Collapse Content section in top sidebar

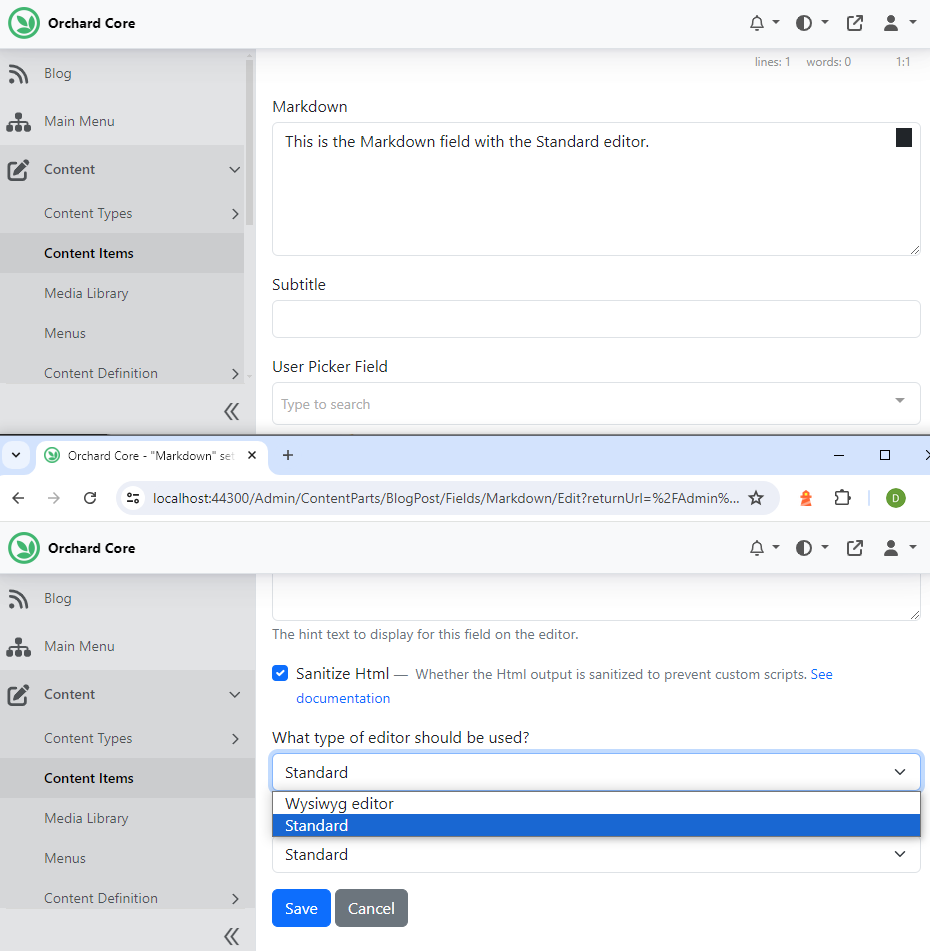tap(234, 170)
